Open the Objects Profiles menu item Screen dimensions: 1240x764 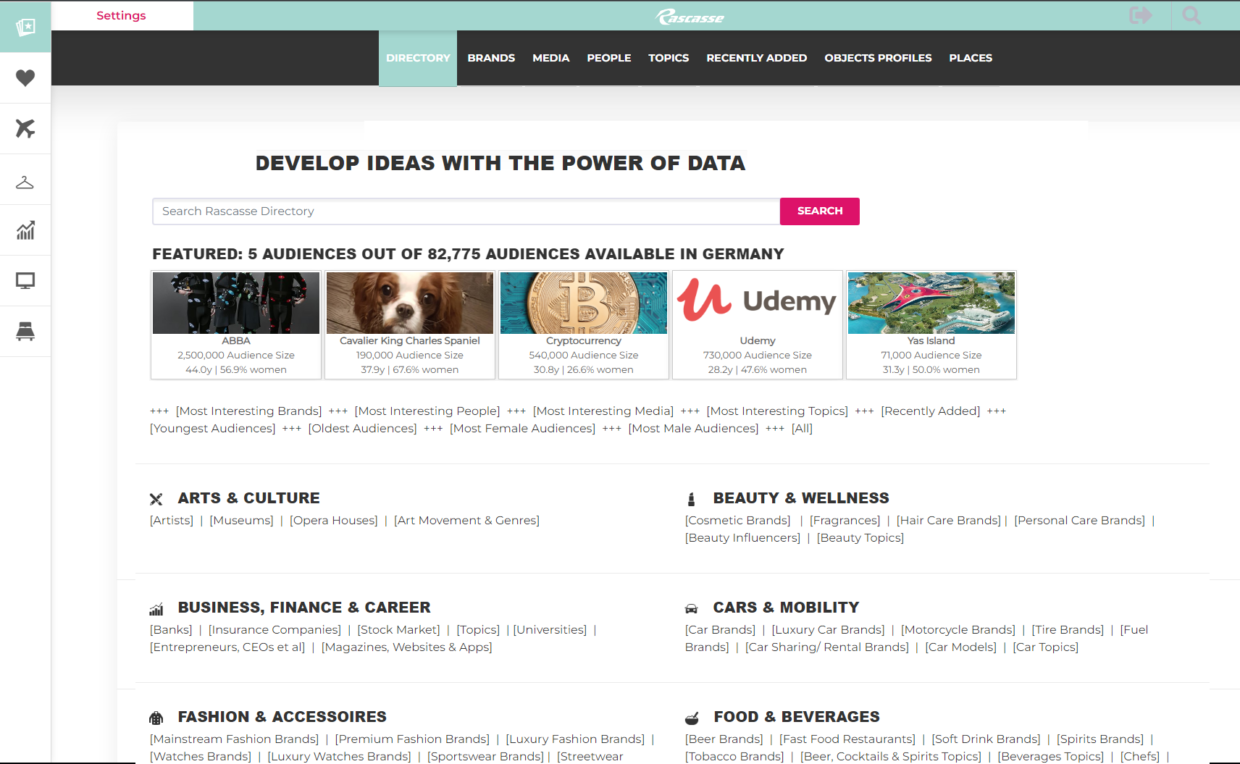coord(878,58)
